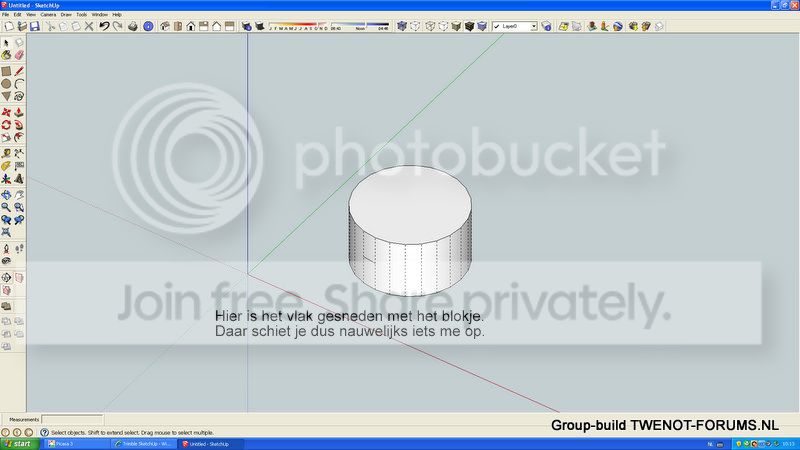This screenshot has height=450, width=800.
Task: Activate the Zoom Window tool
Action: pyautogui.click(x=19, y=207)
